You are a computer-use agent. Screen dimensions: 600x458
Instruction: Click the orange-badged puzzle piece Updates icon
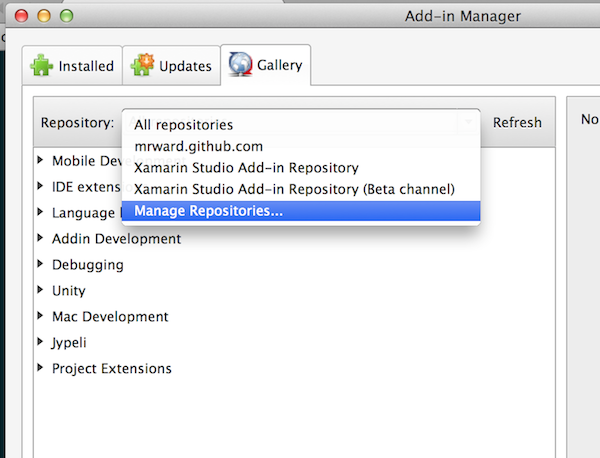pos(142,65)
